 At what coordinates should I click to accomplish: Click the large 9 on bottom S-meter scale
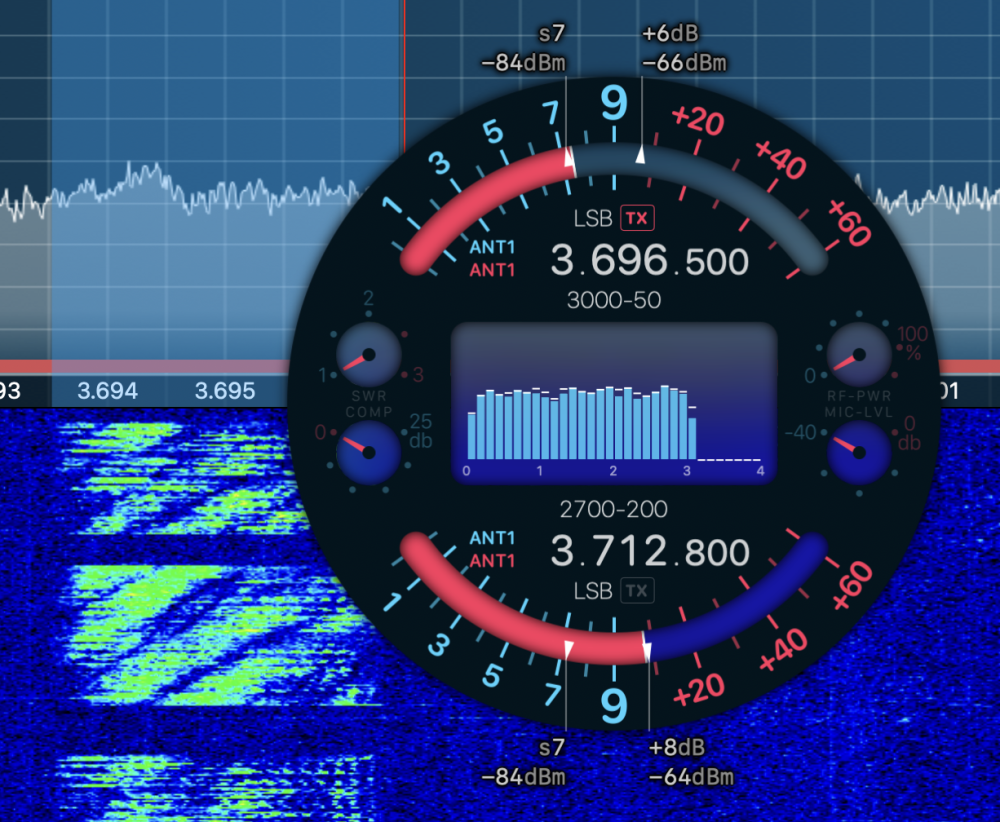click(614, 707)
